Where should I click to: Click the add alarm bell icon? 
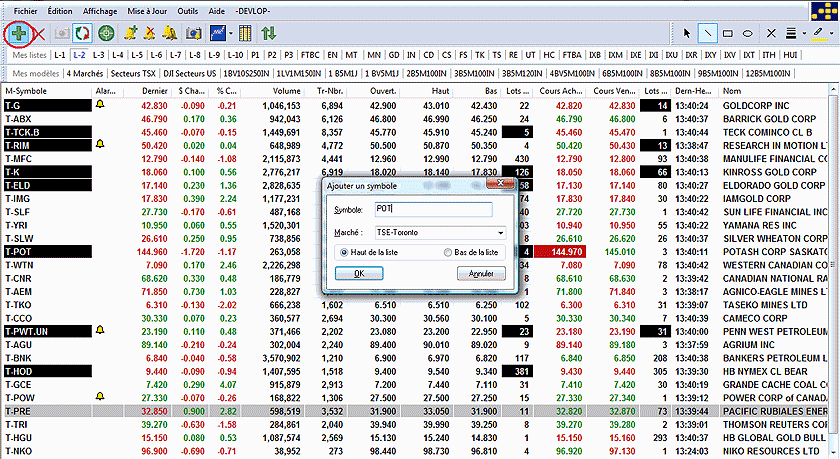(x=130, y=34)
